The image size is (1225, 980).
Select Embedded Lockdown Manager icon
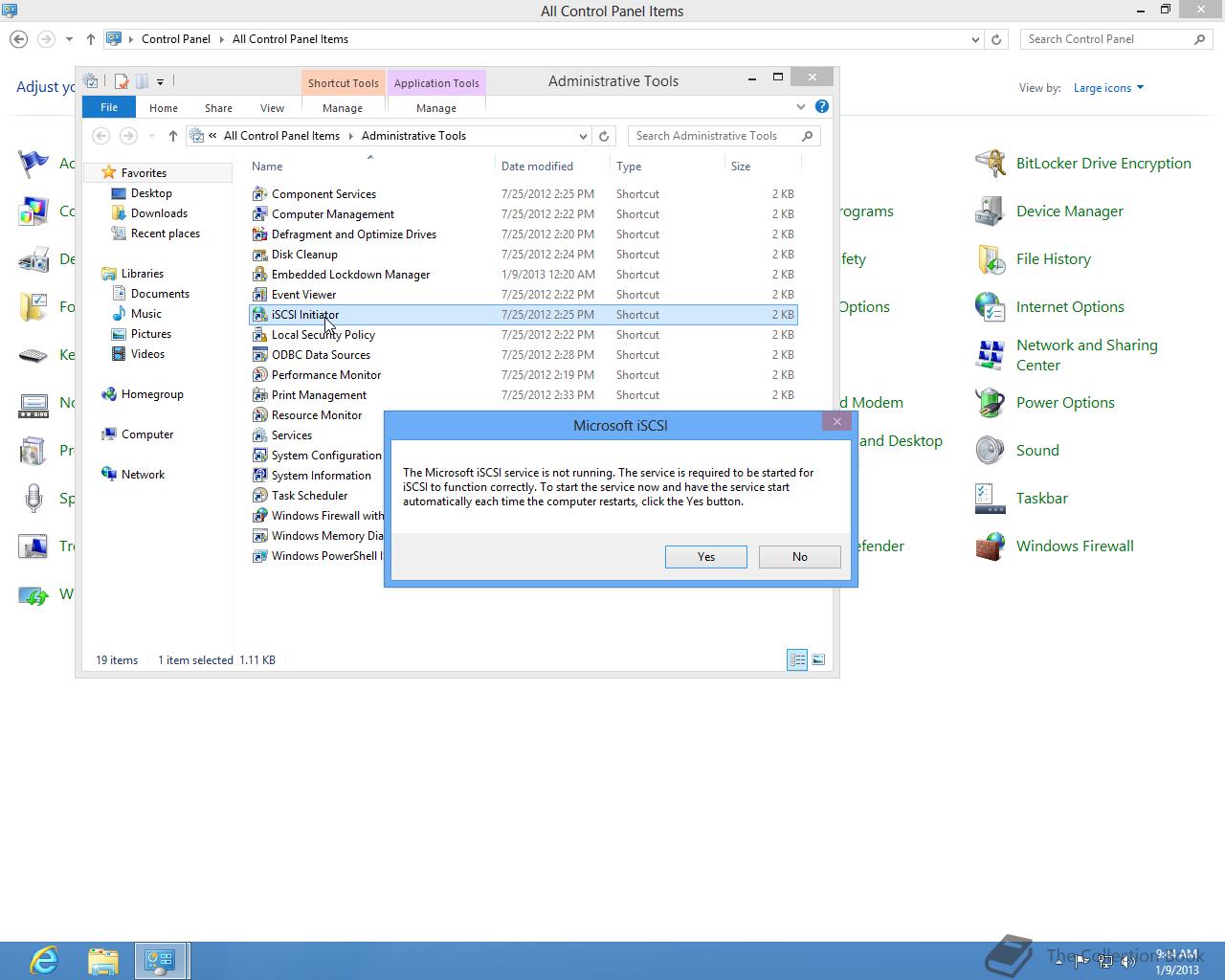coord(259,275)
